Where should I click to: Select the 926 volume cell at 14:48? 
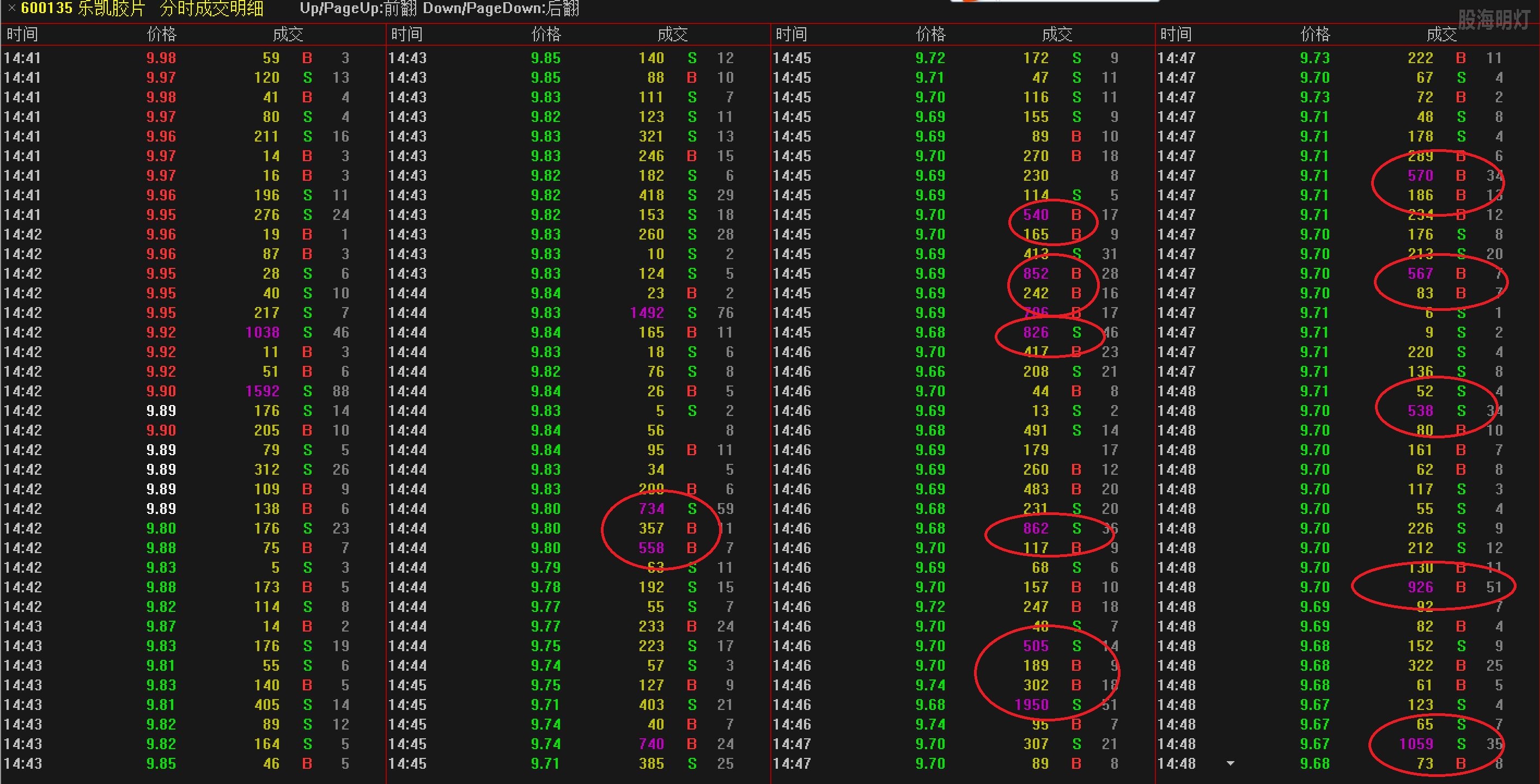(1421, 587)
